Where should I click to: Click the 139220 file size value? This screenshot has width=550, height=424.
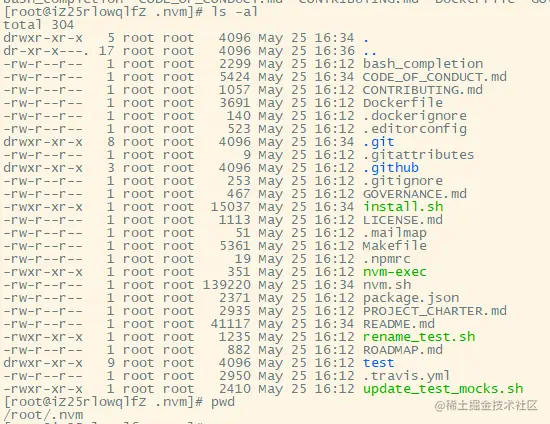pos(227,285)
